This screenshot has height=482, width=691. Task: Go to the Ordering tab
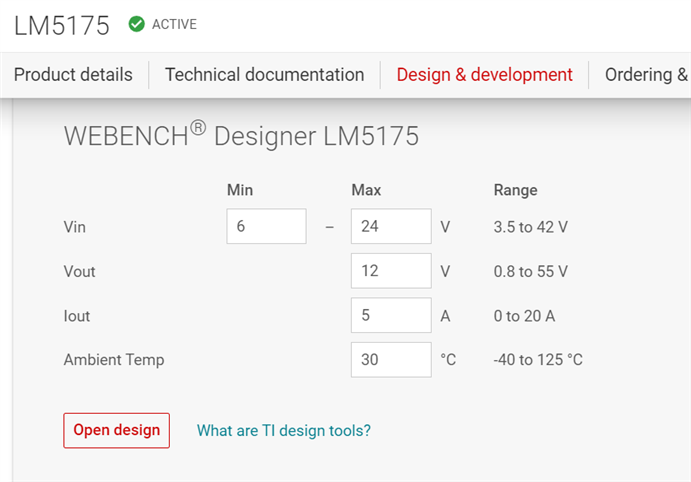click(x=647, y=75)
